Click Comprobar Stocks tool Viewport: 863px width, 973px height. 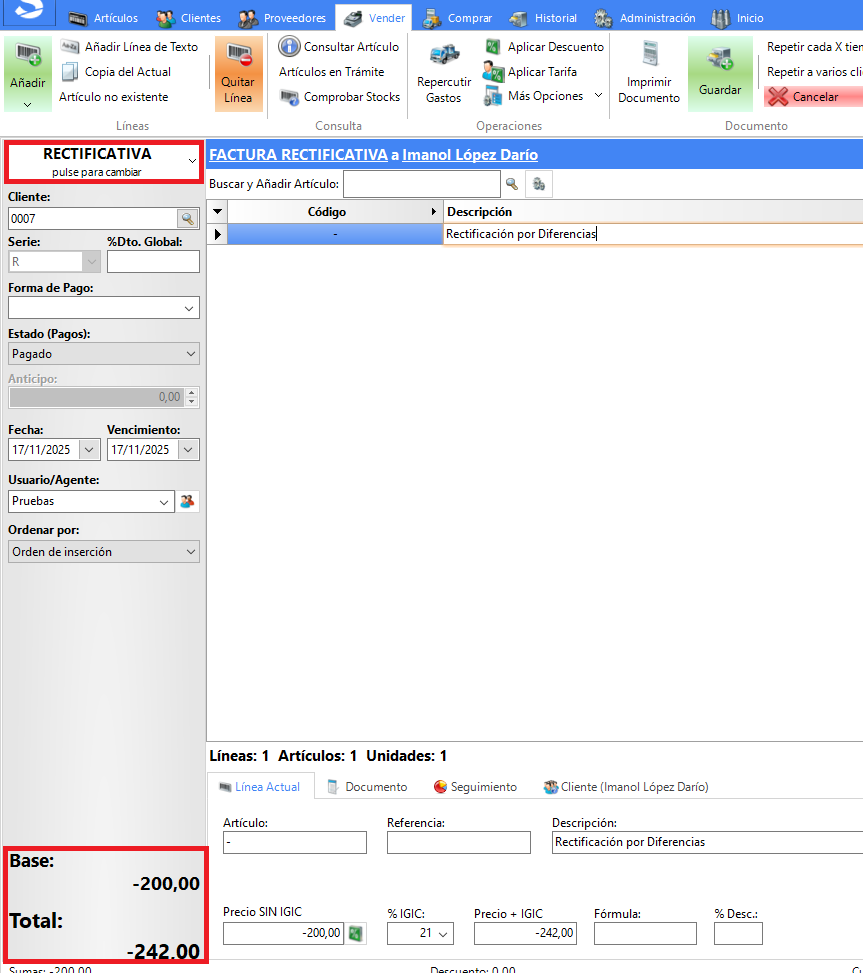[x=289, y=97]
